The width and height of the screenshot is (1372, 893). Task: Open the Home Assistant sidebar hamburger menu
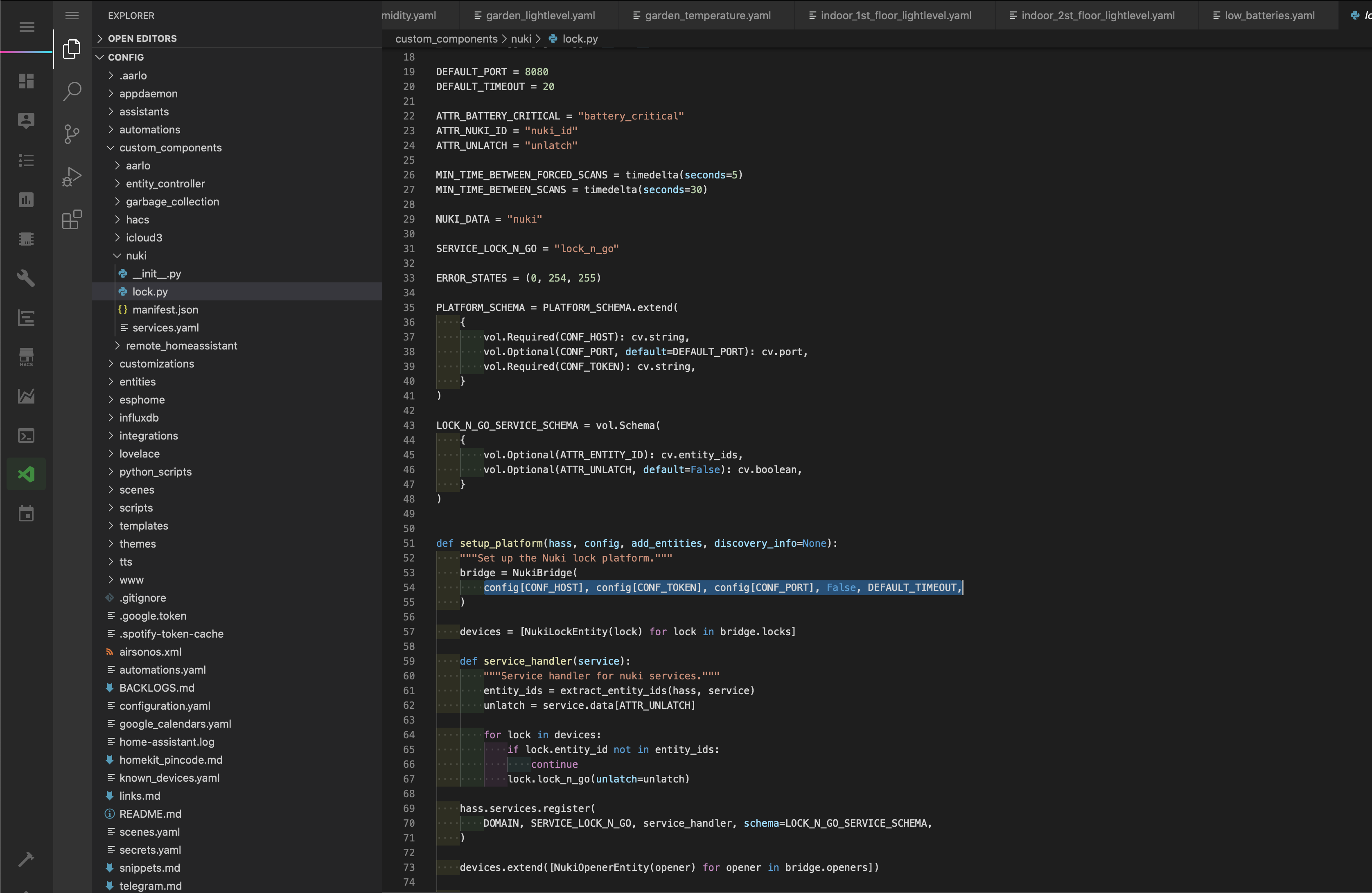click(27, 27)
